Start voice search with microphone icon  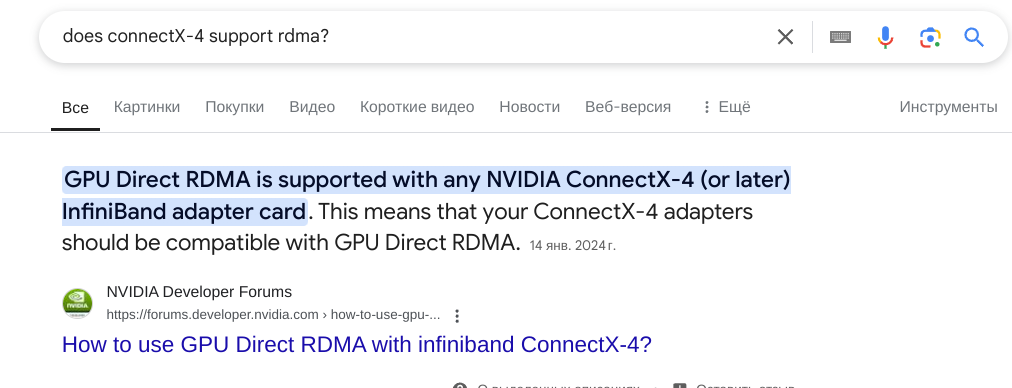tap(886, 37)
